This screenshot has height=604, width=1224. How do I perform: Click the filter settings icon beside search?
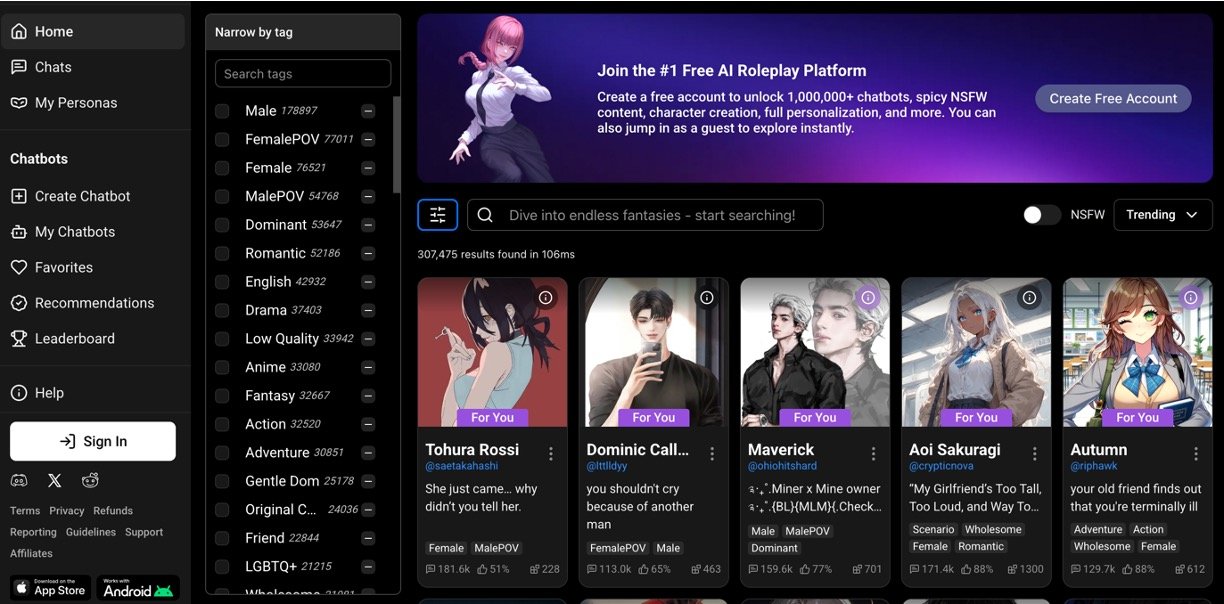[x=438, y=215]
